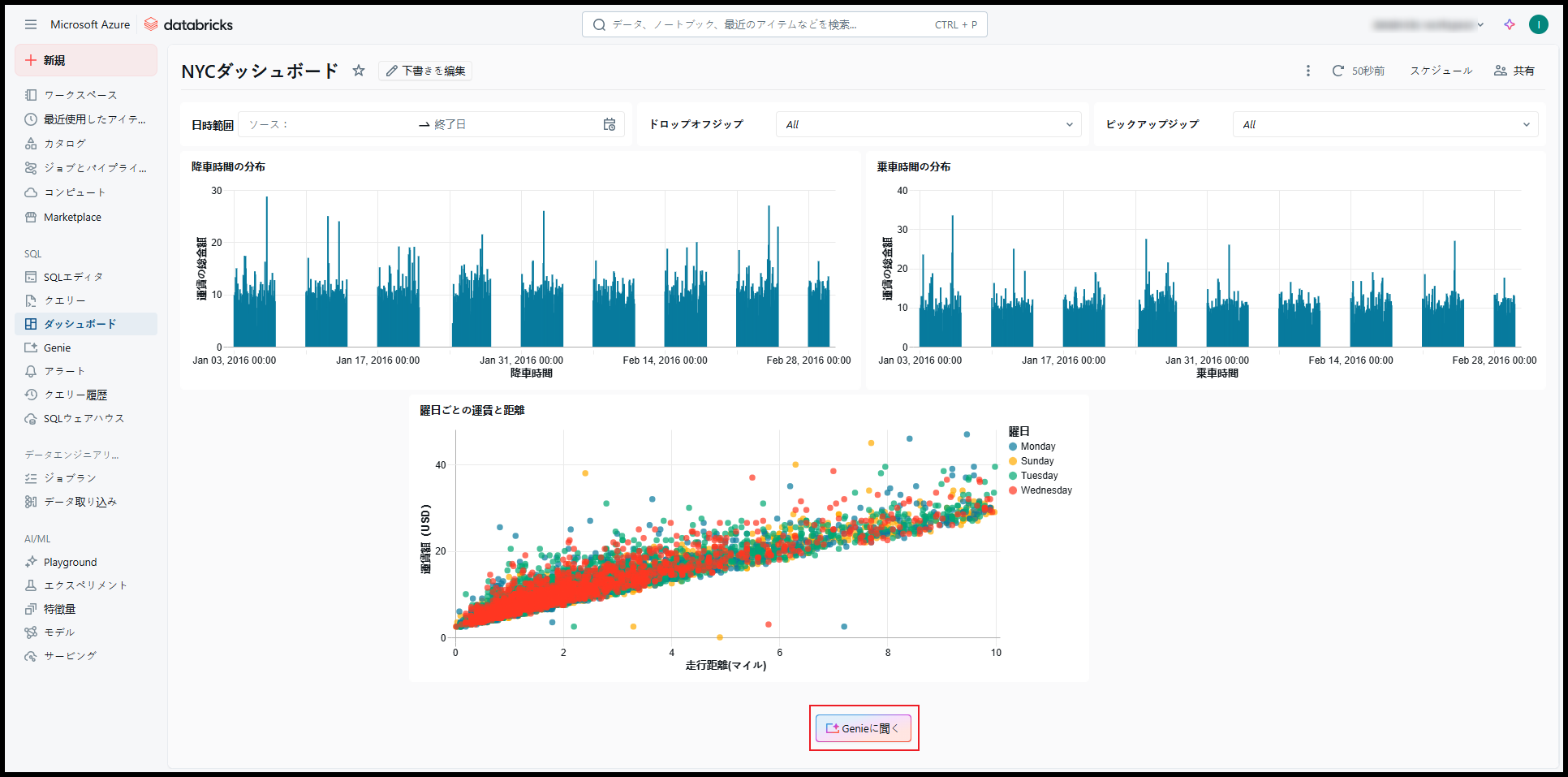Open the user avatar menu

click(1538, 24)
